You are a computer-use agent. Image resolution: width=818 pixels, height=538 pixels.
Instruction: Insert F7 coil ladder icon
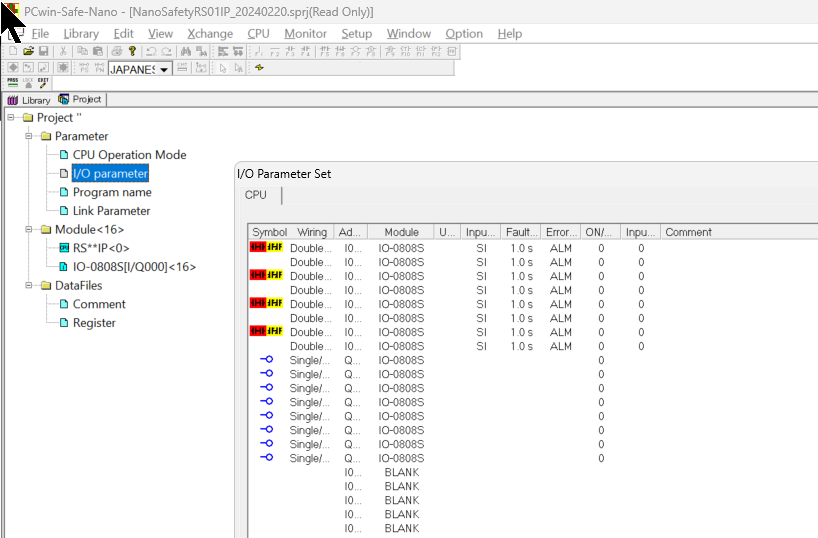click(x=355, y=51)
